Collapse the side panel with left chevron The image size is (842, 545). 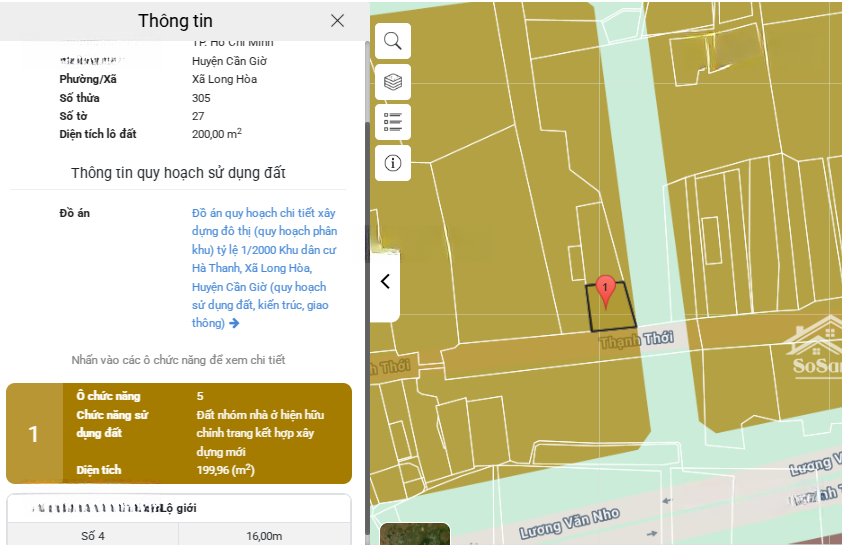point(385,281)
